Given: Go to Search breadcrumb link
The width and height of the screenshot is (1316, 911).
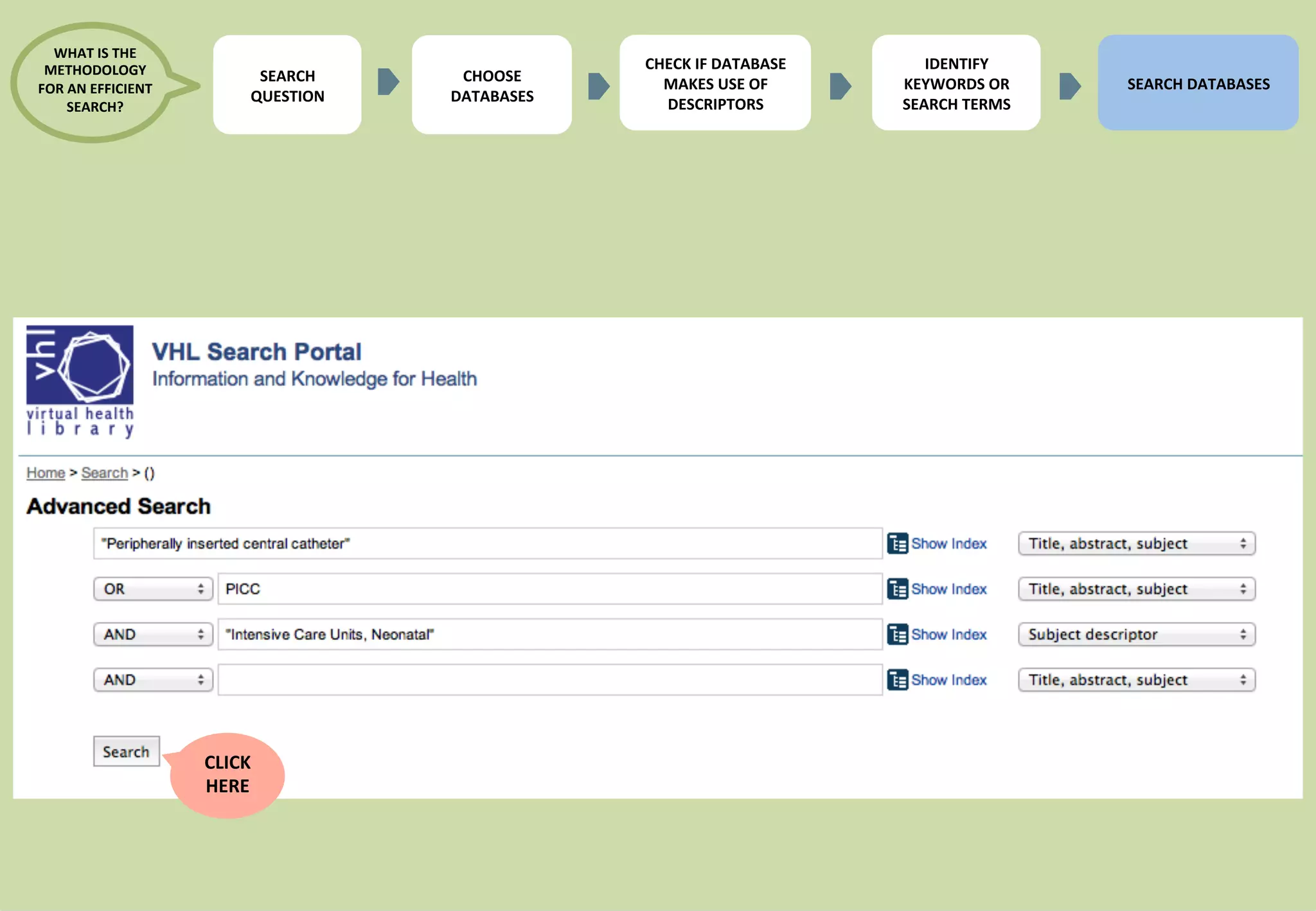Looking at the screenshot, I should tap(105, 473).
